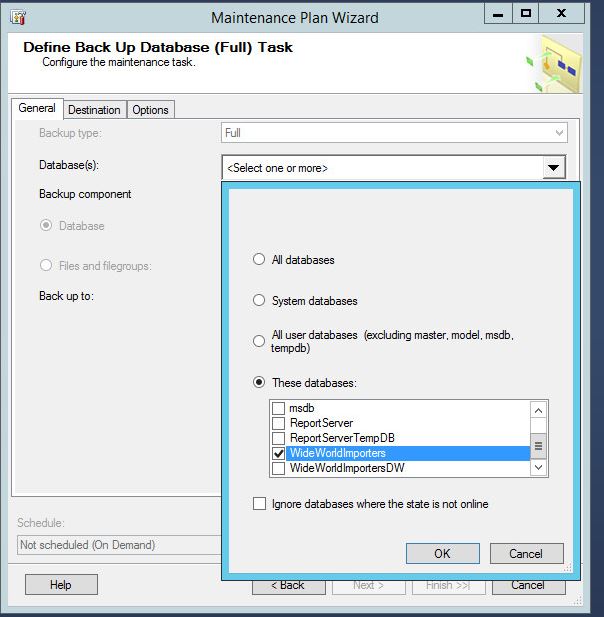Viewport: 604px width, 617px height.
Task: Check the ReportServer database checkbox
Action: 278,424
